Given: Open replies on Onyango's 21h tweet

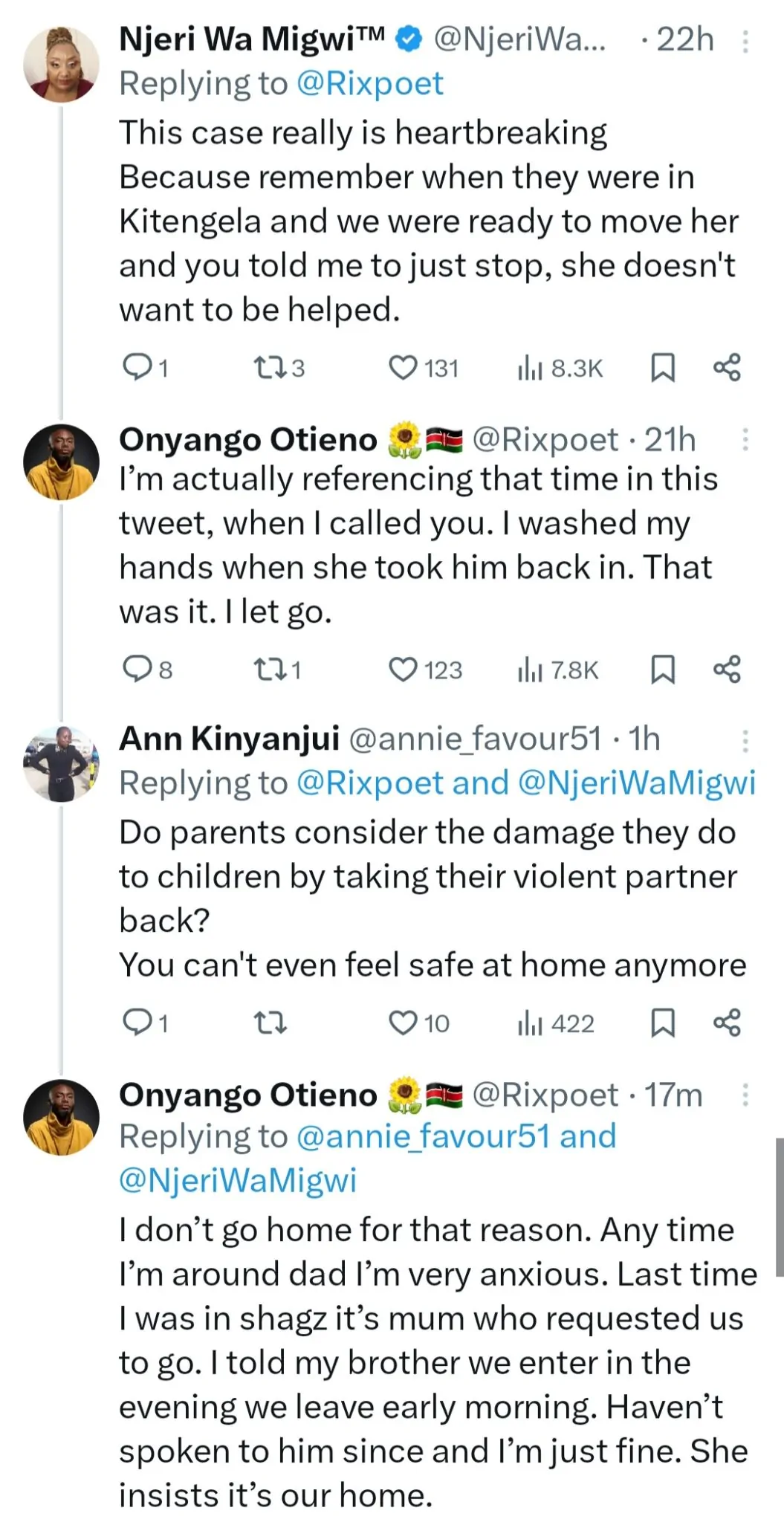Looking at the screenshot, I should pos(137,670).
